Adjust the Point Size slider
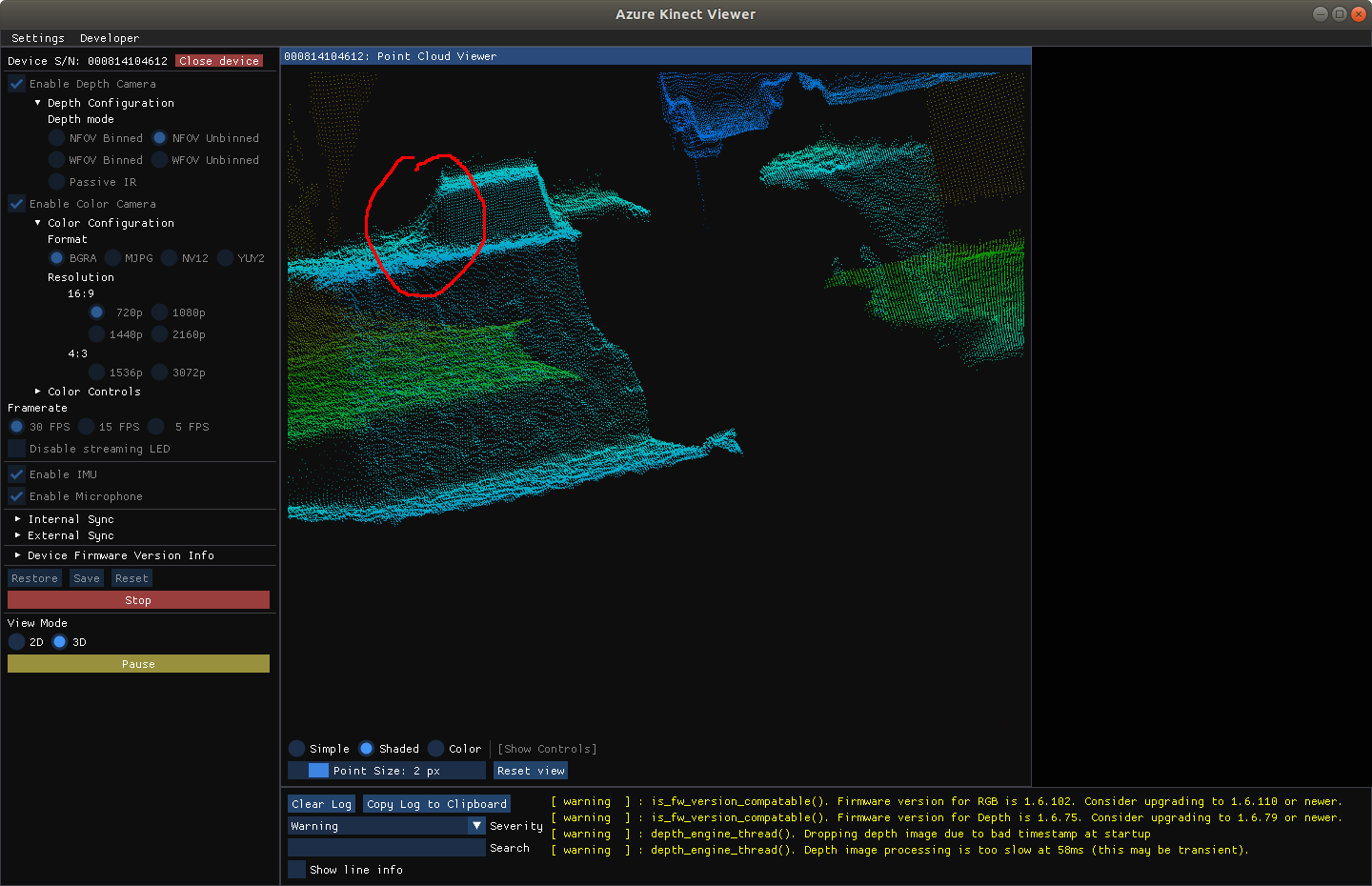Viewport: 1372px width, 886px height. (387, 771)
